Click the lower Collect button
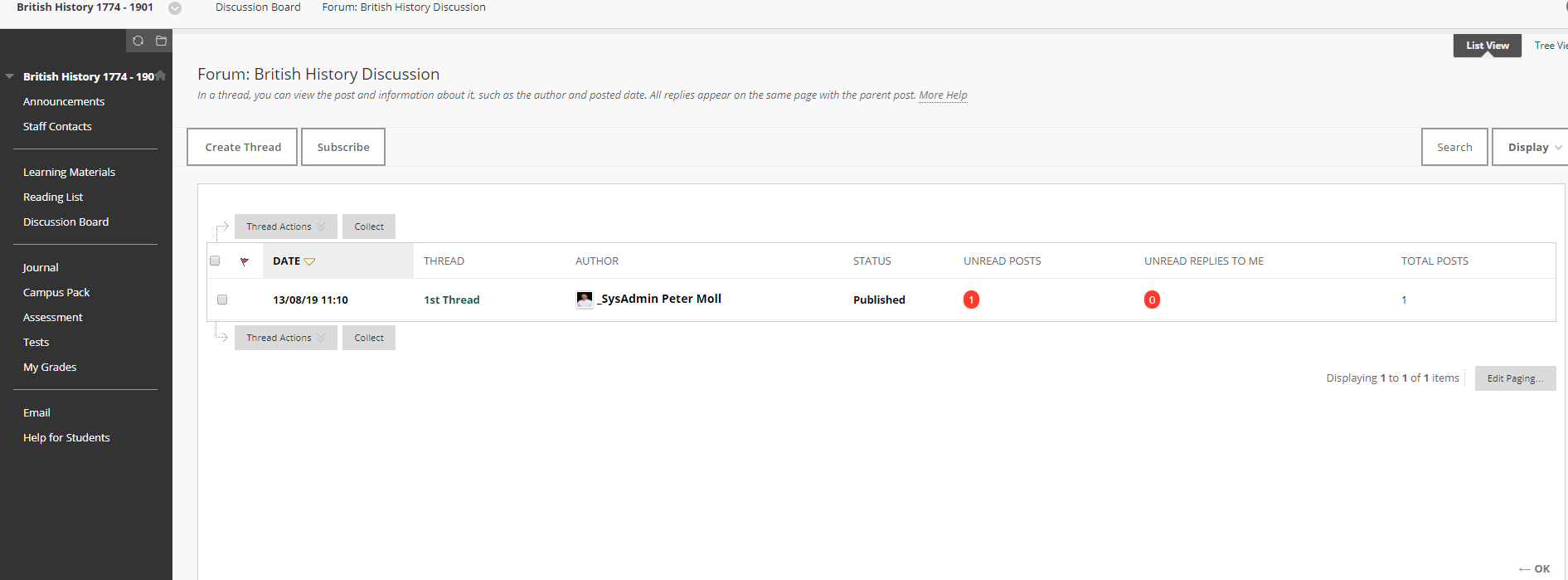The width and height of the screenshot is (1568, 580). click(x=369, y=338)
